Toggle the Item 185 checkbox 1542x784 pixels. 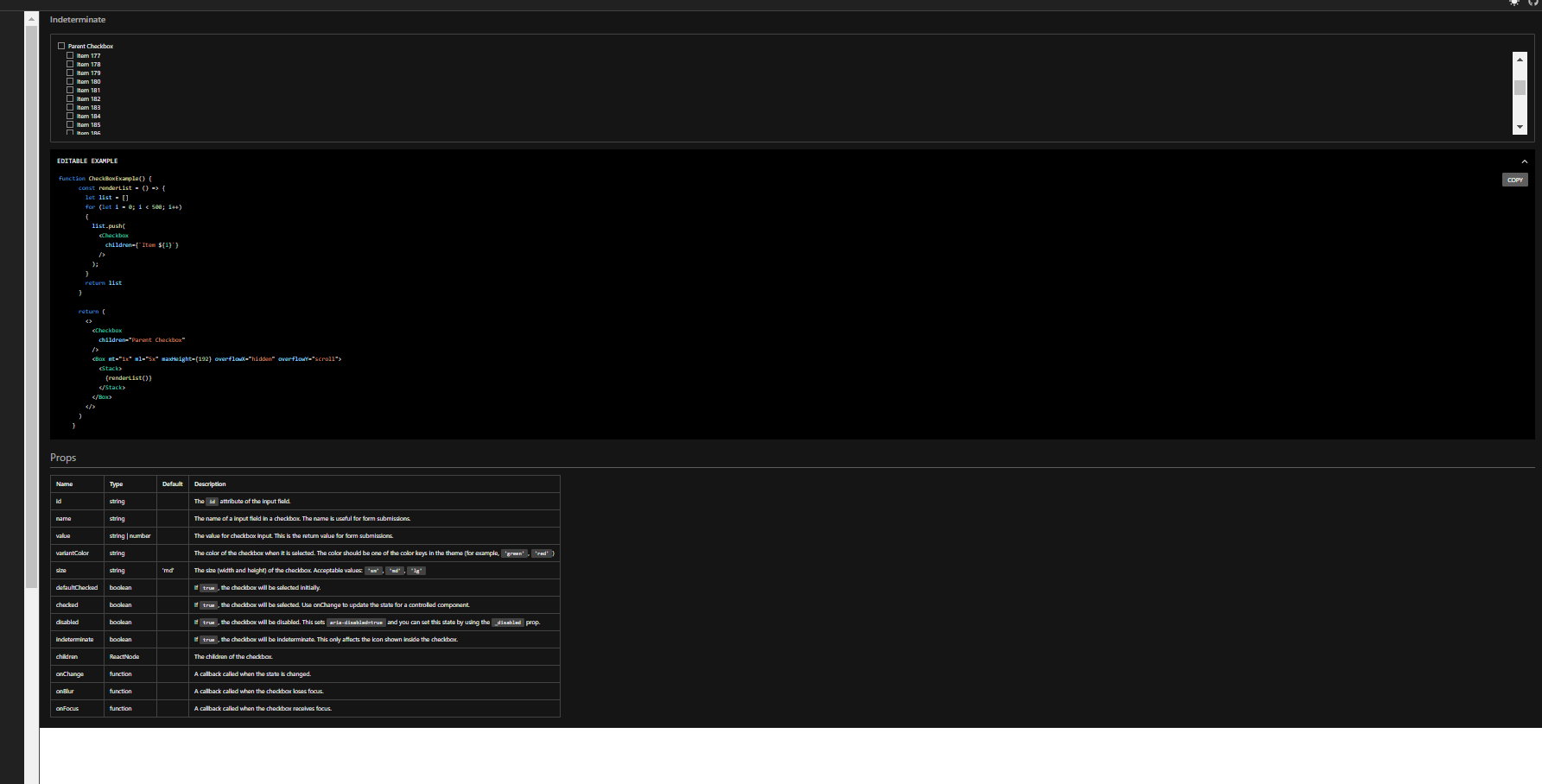pos(70,124)
